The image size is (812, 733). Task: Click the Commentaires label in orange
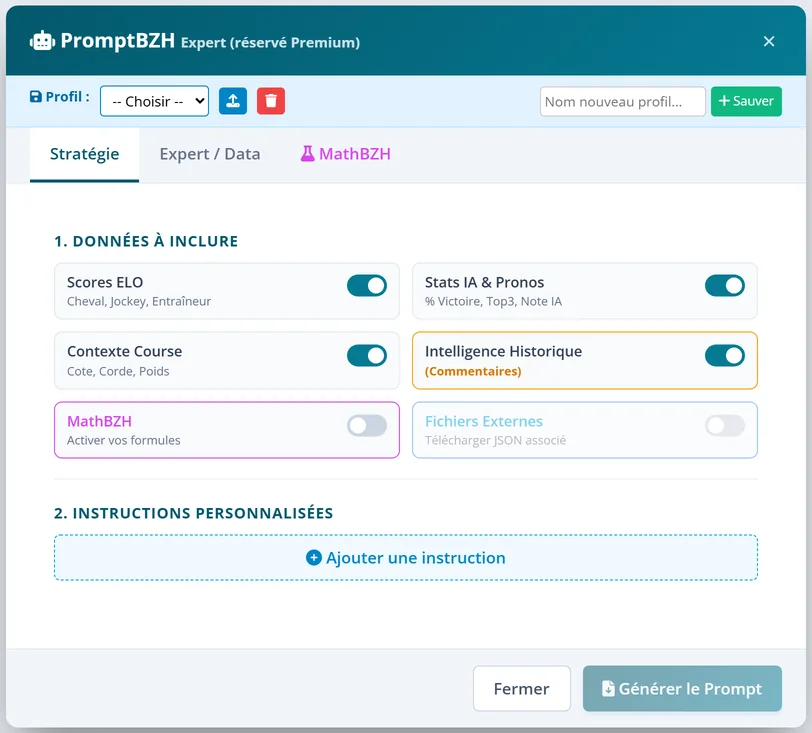473,371
